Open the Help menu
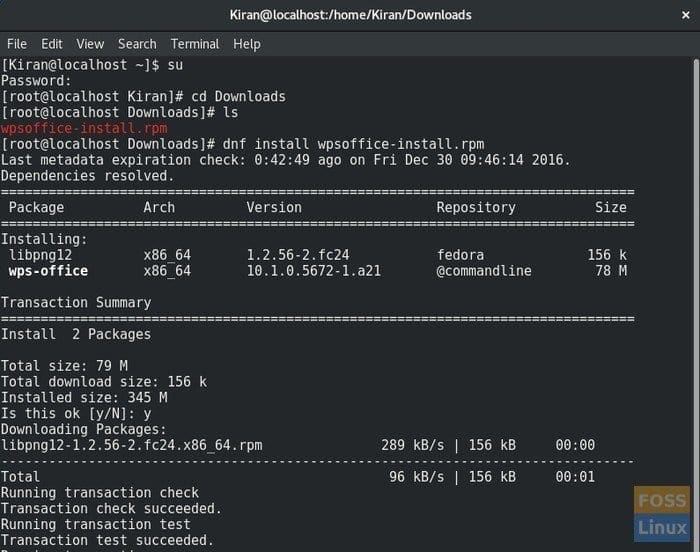The height and width of the screenshot is (552, 700). coord(247,44)
